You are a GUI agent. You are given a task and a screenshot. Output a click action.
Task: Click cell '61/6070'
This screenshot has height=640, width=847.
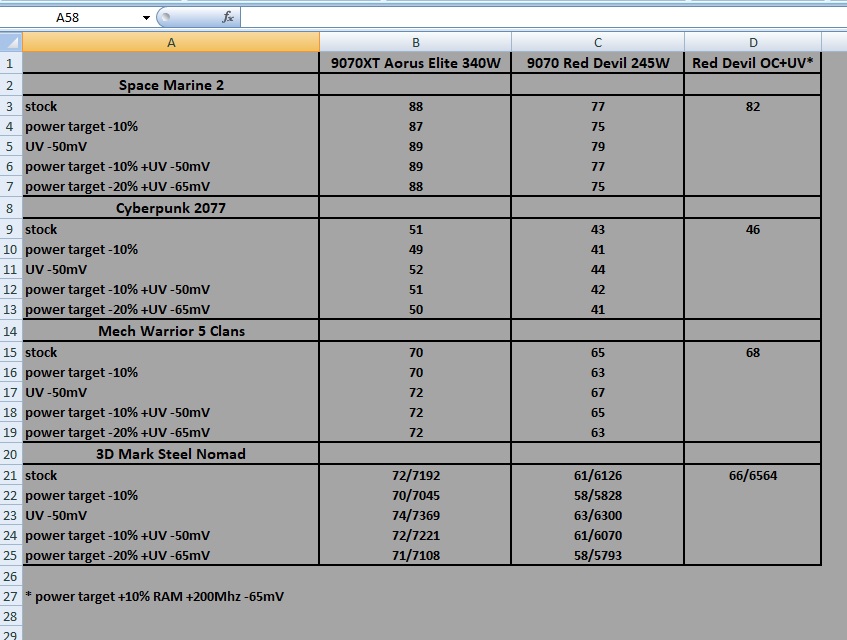pos(597,536)
